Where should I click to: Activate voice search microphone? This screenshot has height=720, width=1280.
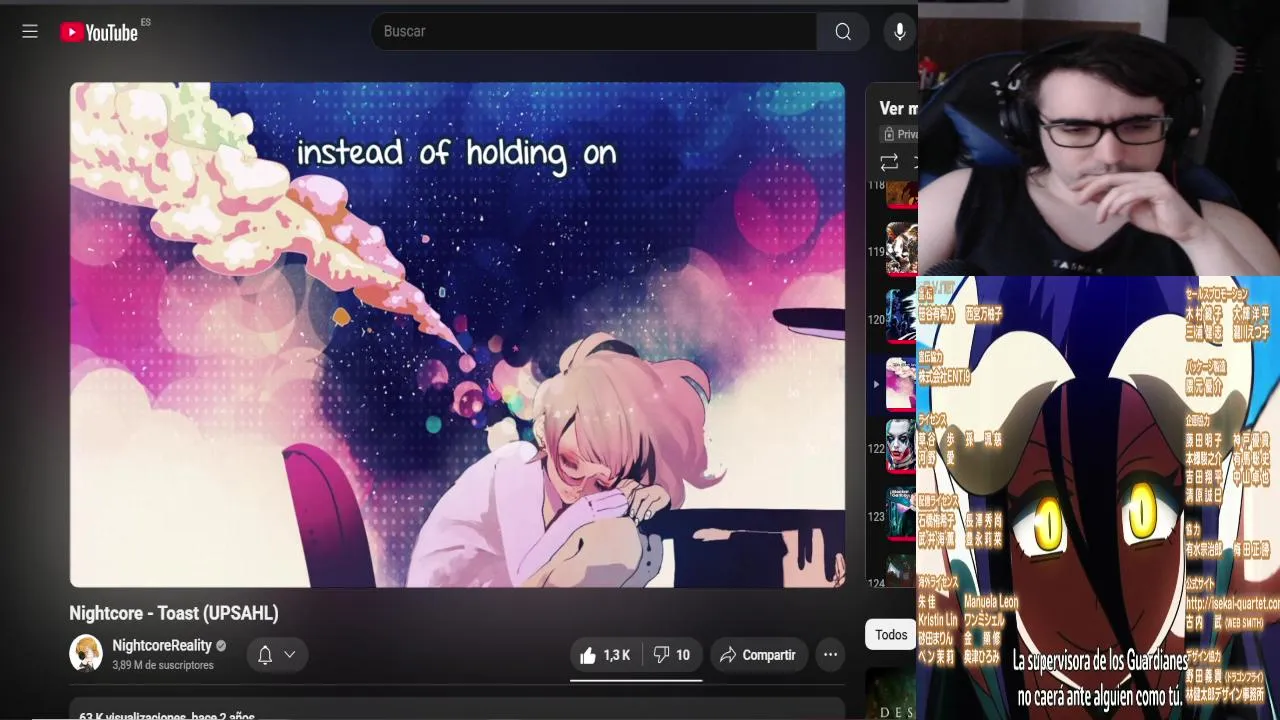coord(899,32)
